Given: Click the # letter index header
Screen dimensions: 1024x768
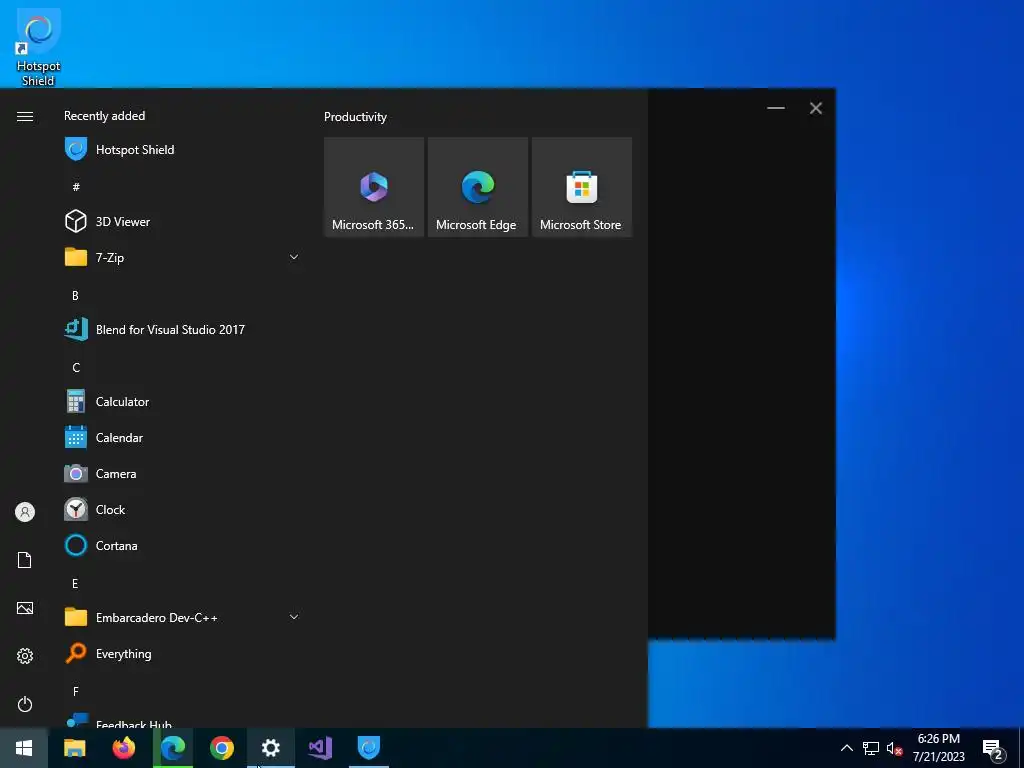Looking at the screenshot, I should coord(76,187).
